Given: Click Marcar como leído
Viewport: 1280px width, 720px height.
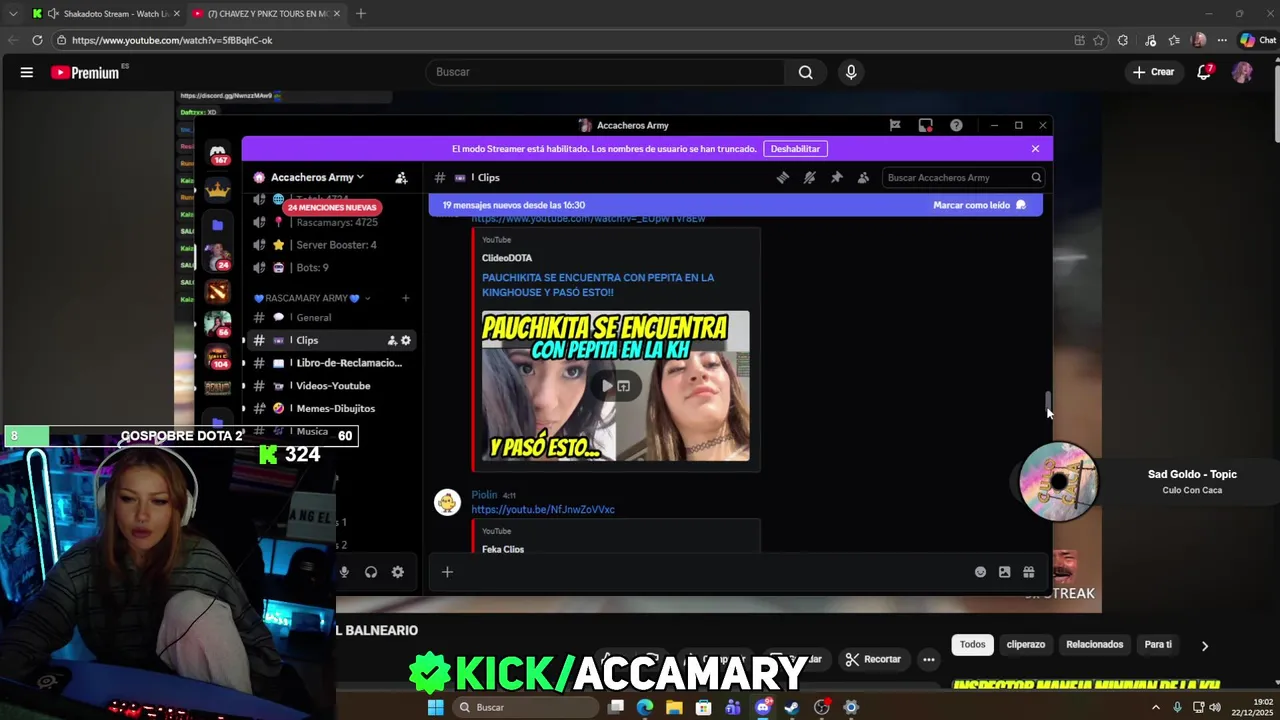Looking at the screenshot, I should (979, 205).
